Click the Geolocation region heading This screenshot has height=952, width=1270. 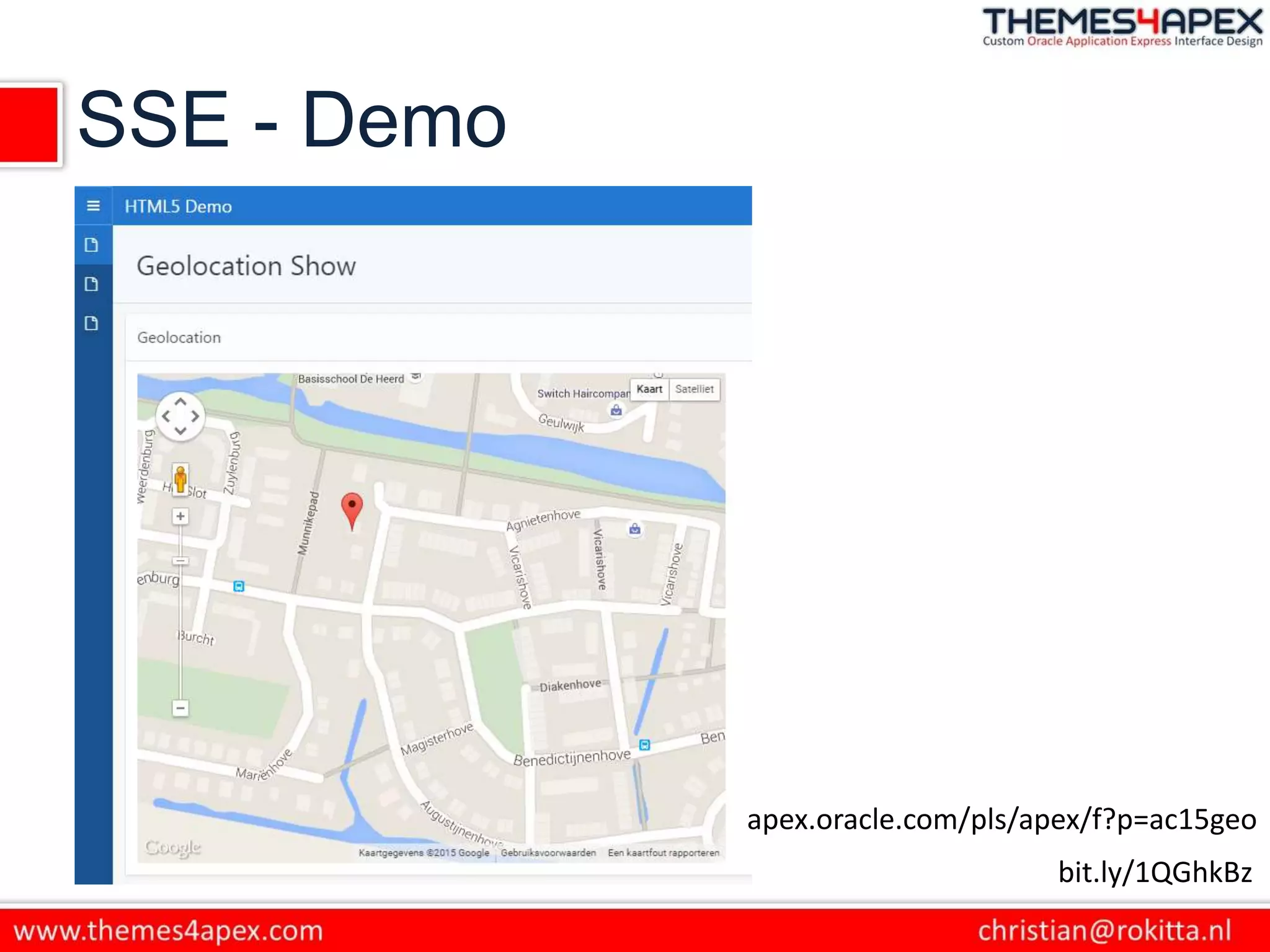[179, 337]
